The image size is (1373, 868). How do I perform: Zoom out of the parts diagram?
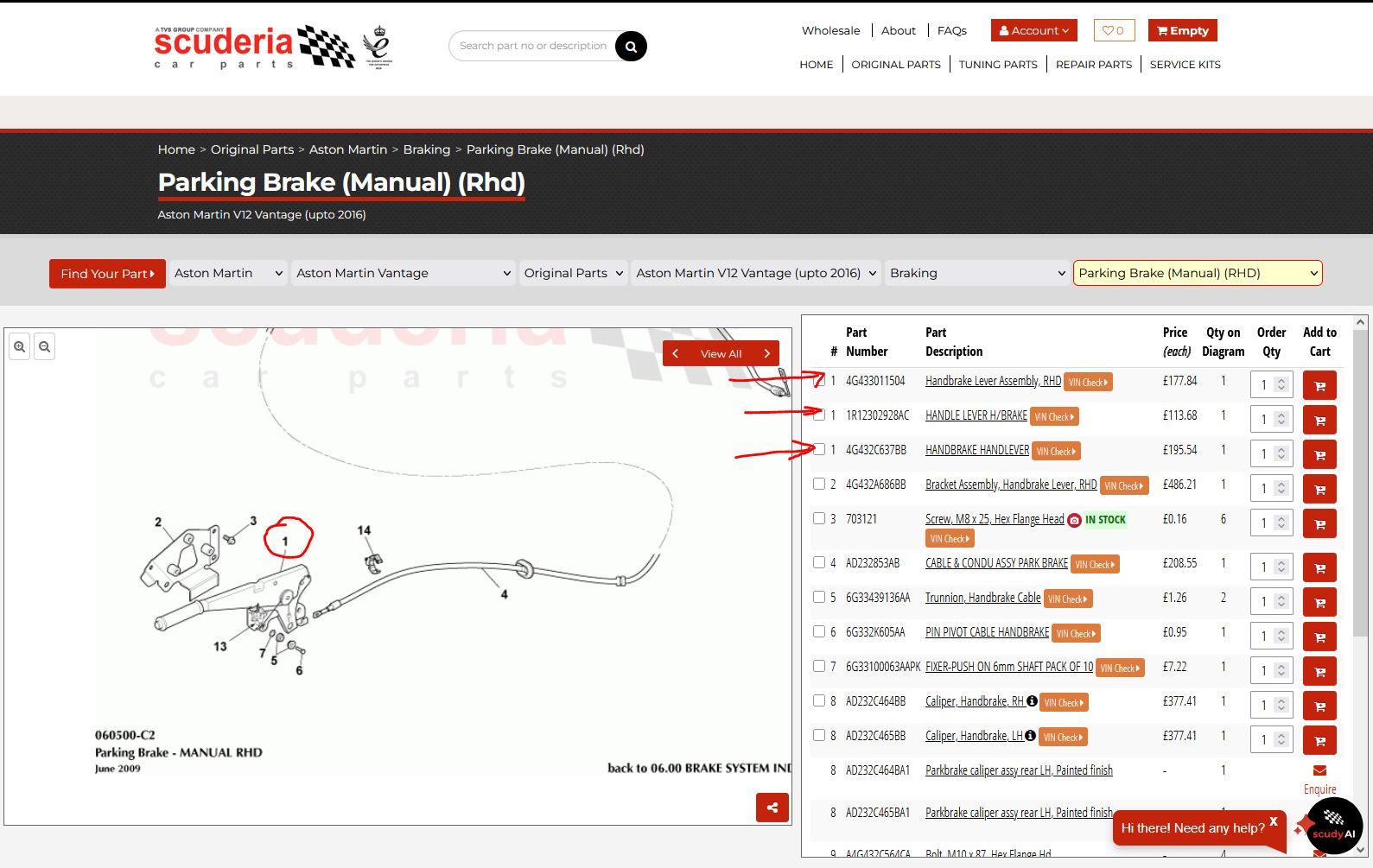[45, 347]
